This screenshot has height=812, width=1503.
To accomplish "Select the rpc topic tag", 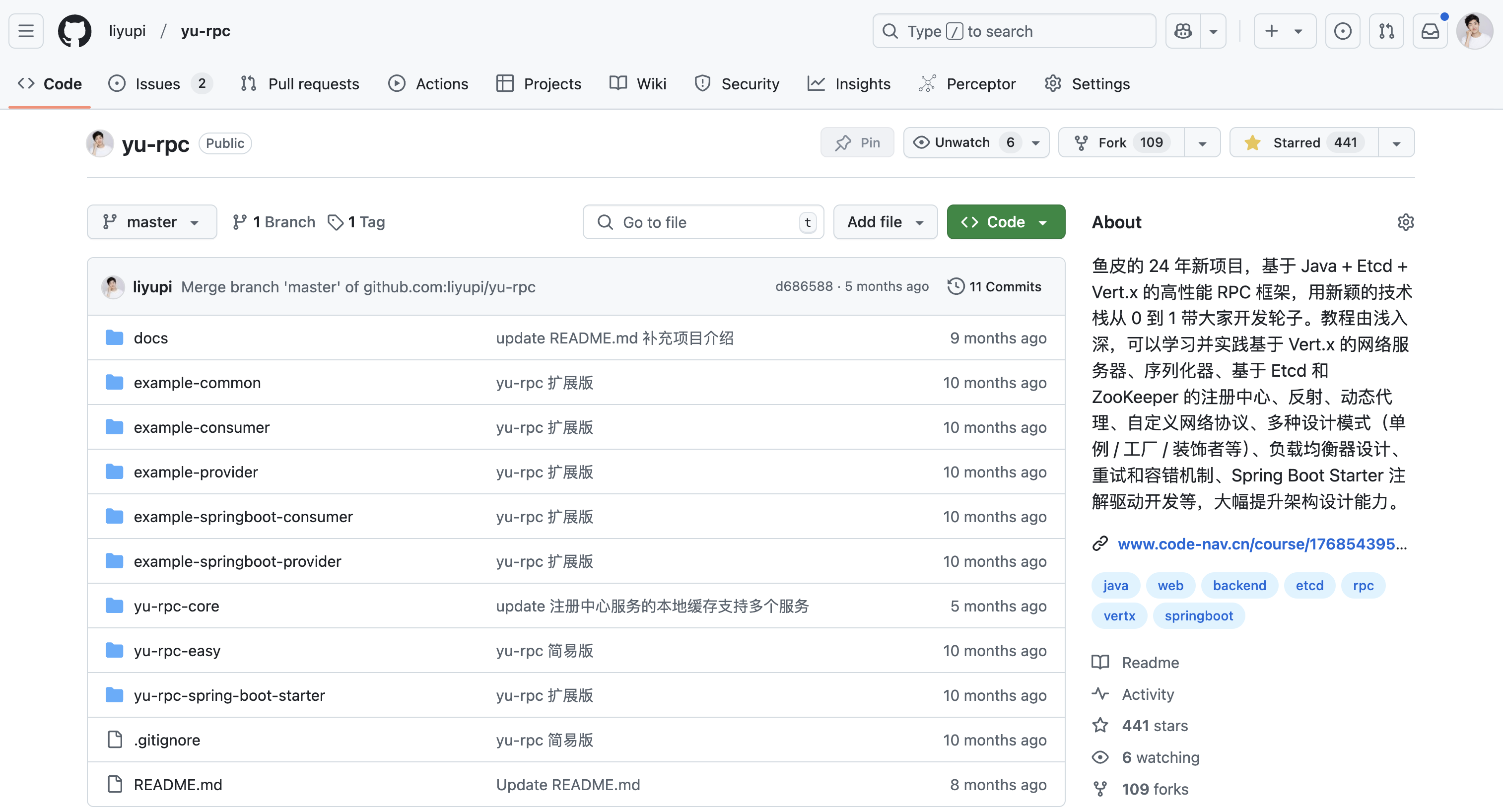I will [x=1363, y=585].
